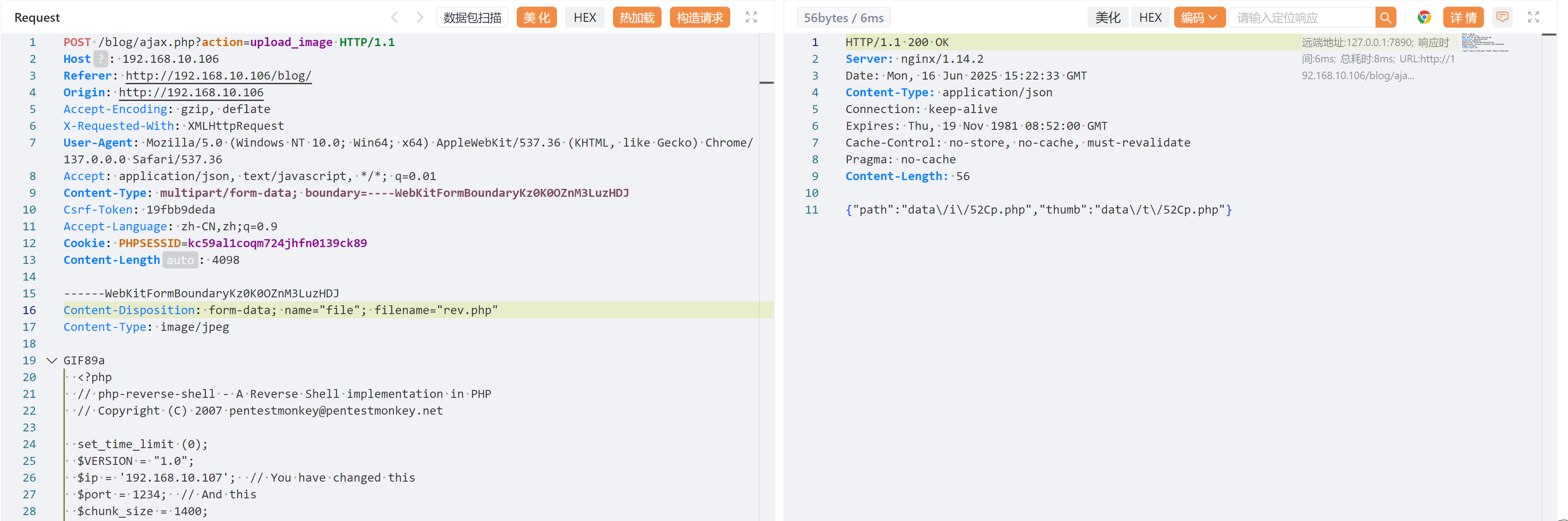This screenshot has width=1568, height=521.
Task: Click the Request panel vertical scrollbar marker
Action: (x=766, y=82)
